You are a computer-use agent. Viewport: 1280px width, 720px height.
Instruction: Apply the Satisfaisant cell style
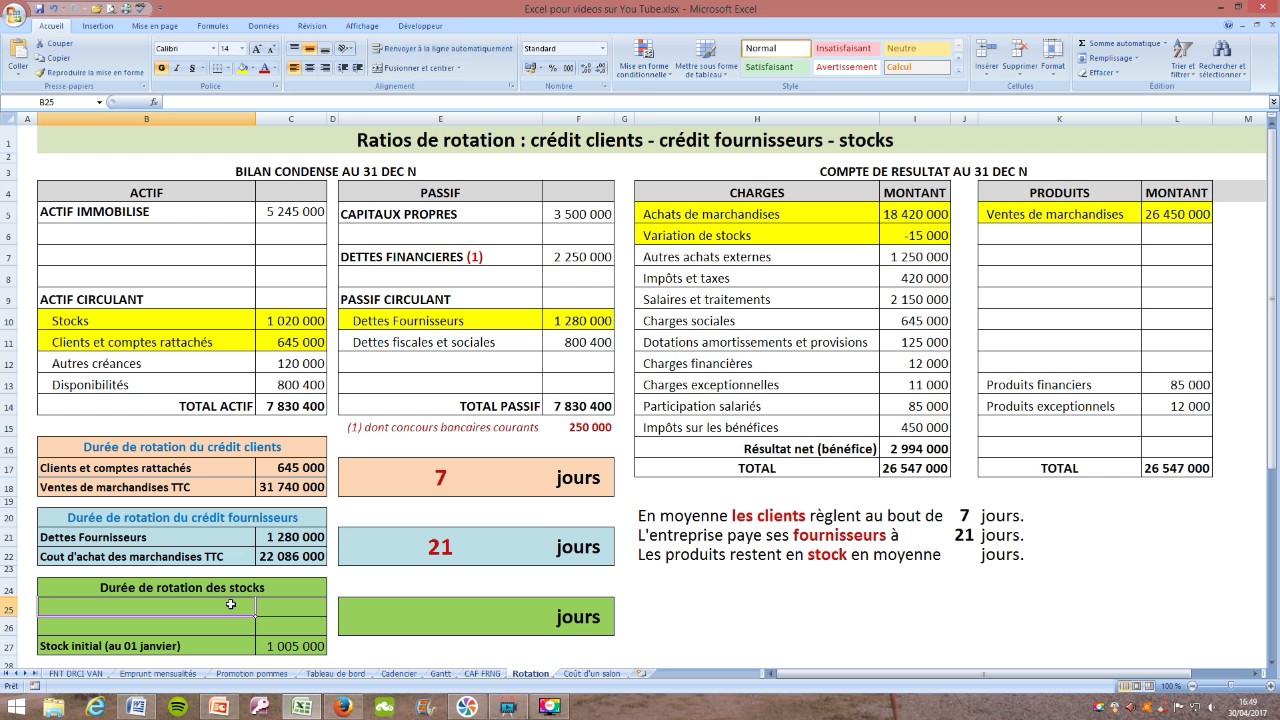point(775,67)
